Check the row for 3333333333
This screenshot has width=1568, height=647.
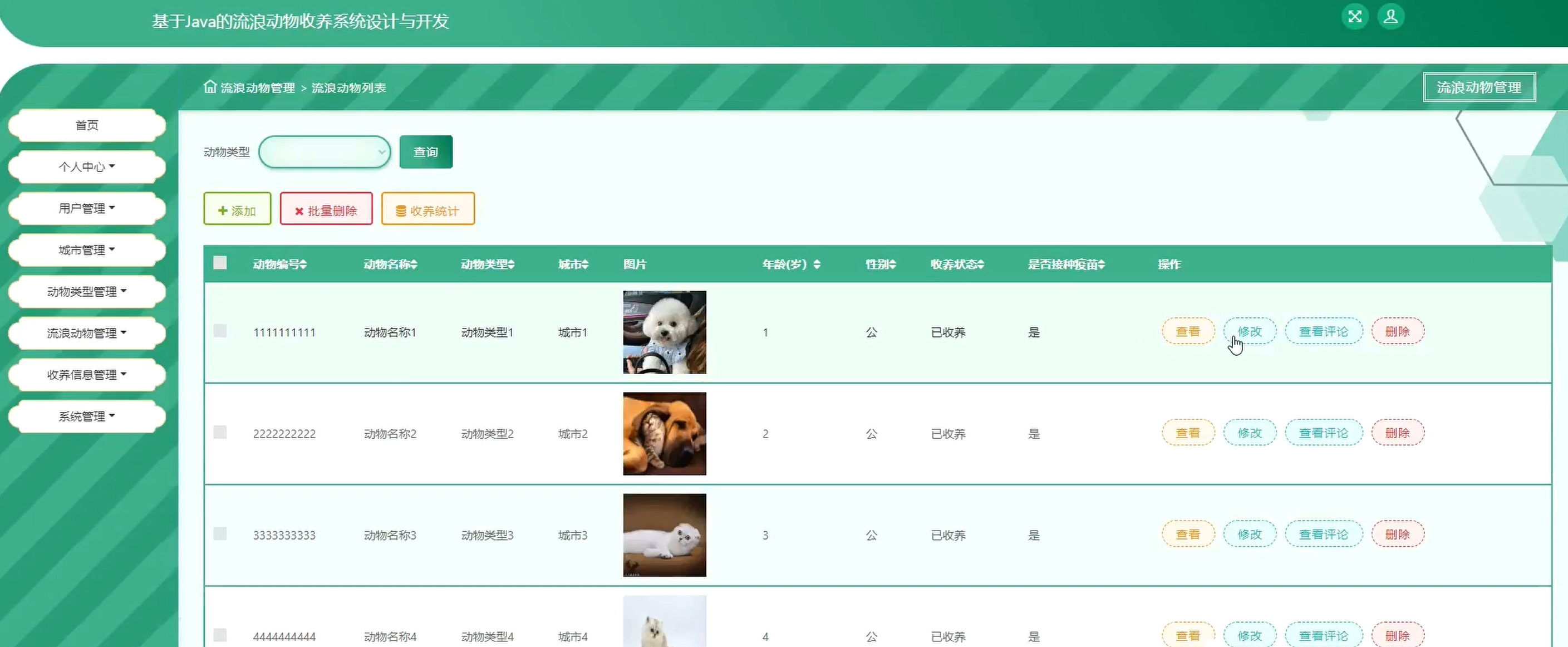(x=220, y=534)
